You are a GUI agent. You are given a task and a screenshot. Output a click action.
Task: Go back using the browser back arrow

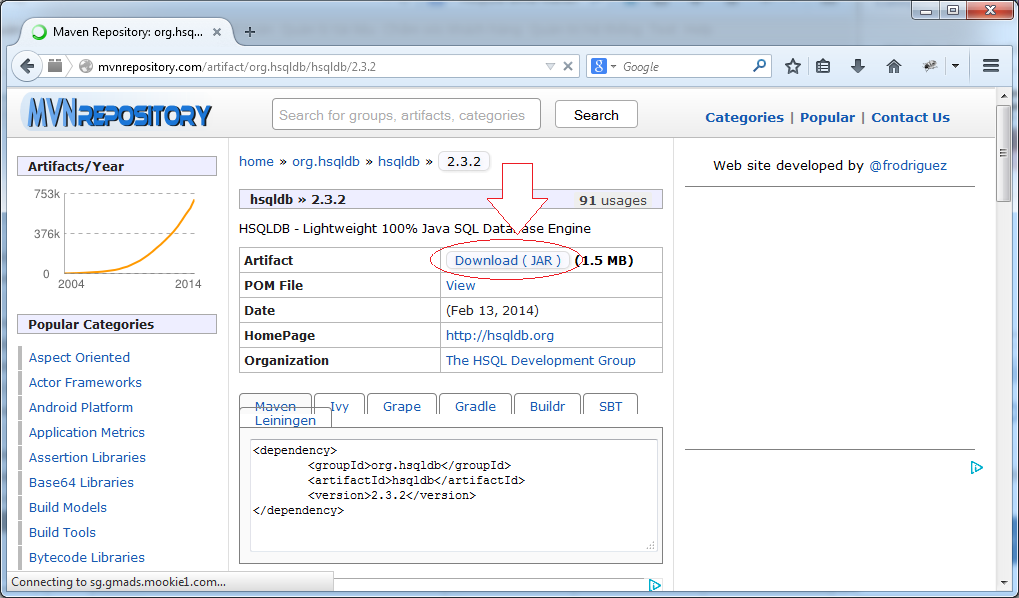click(27, 66)
